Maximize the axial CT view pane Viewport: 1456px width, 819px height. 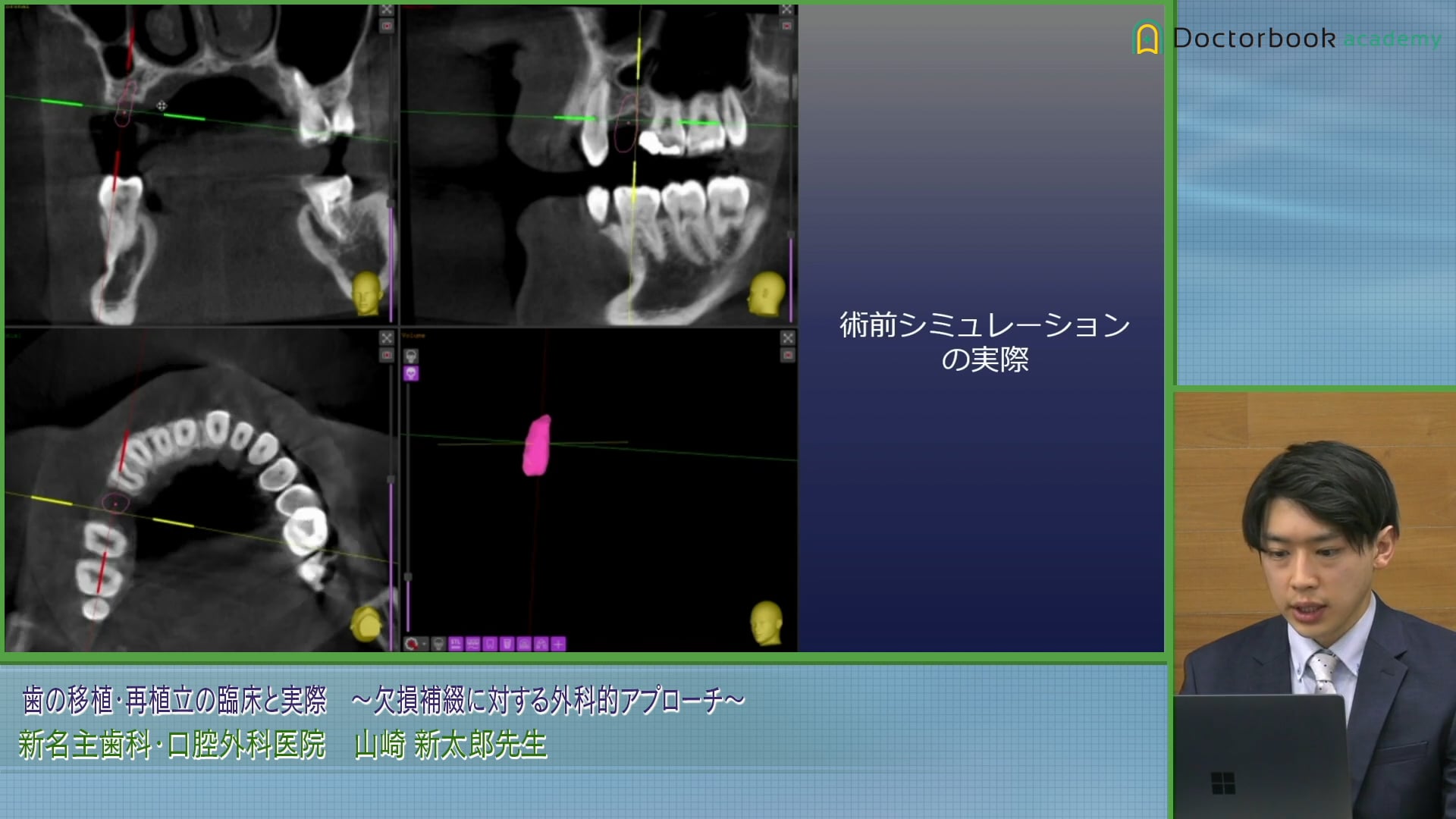click(387, 337)
